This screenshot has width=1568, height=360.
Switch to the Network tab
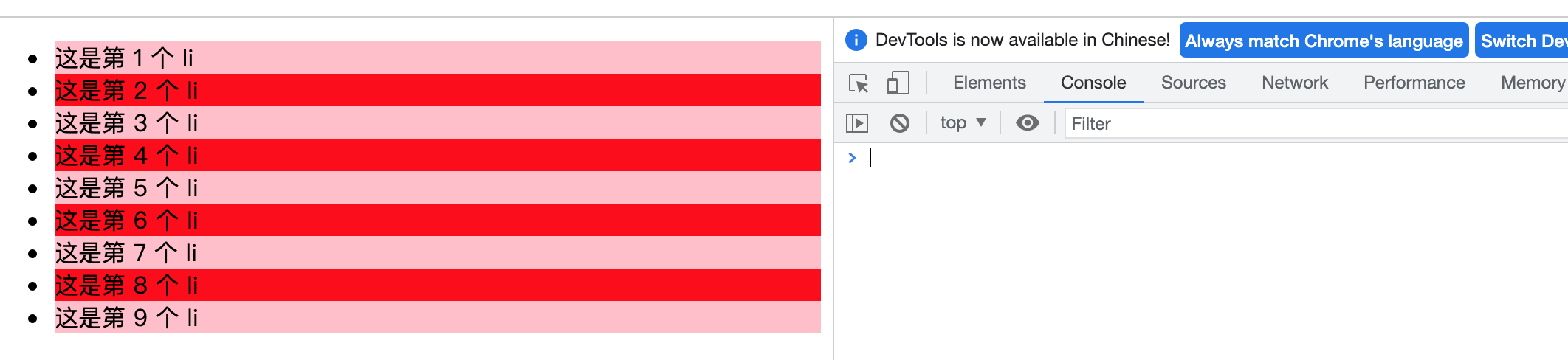tap(1295, 83)
